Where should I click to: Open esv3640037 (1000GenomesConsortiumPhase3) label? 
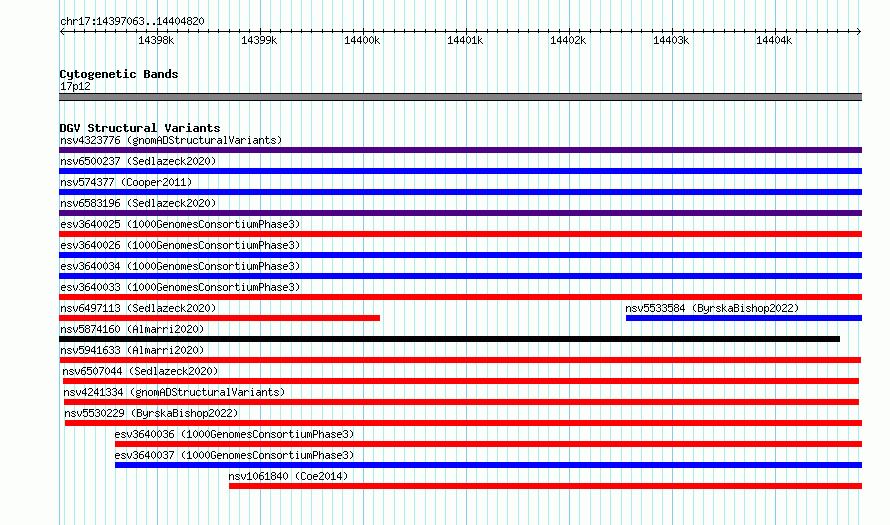coord(234,455)
